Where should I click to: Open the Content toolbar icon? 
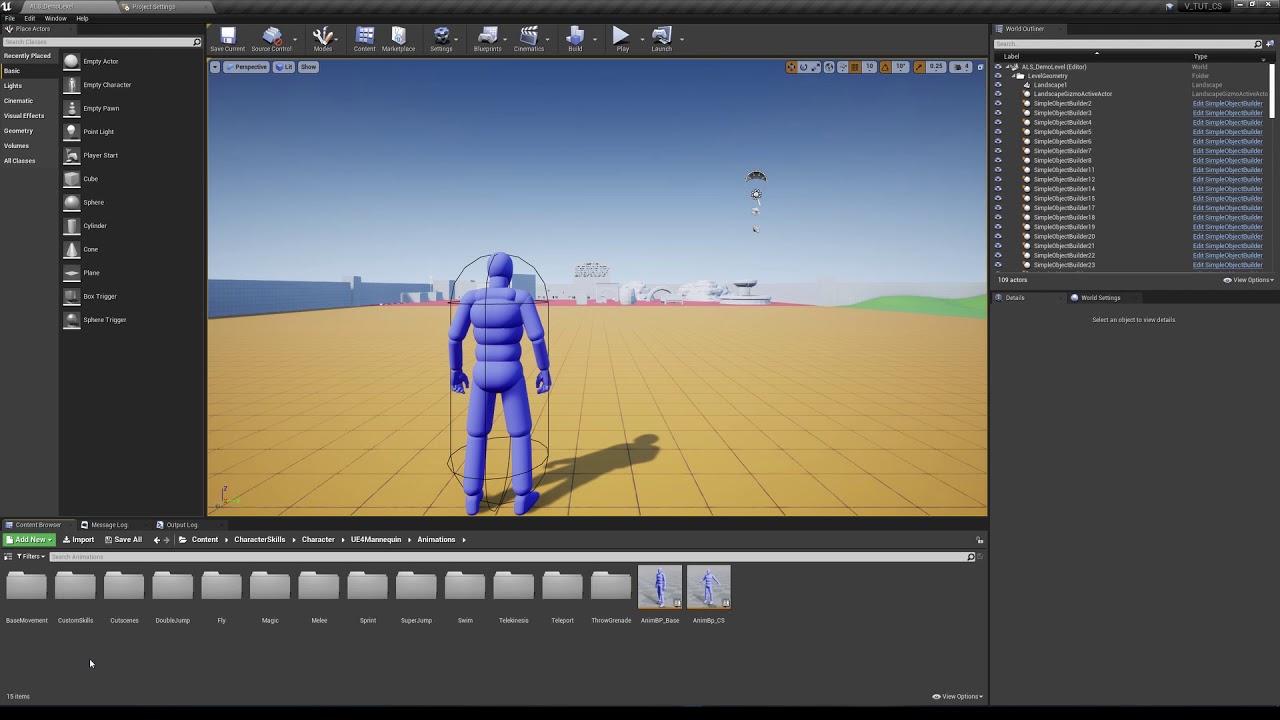(364, 40)
